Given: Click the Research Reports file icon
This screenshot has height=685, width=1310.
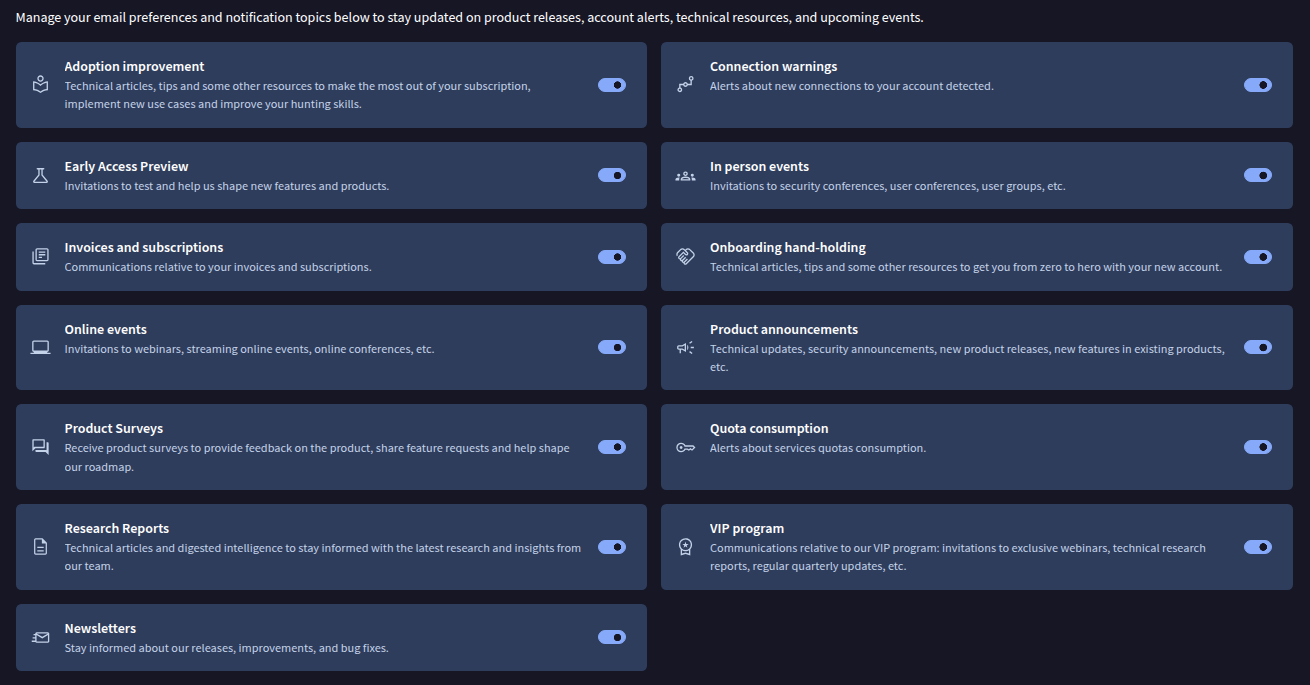Looking at the screenshot, I should click(40, 547).
